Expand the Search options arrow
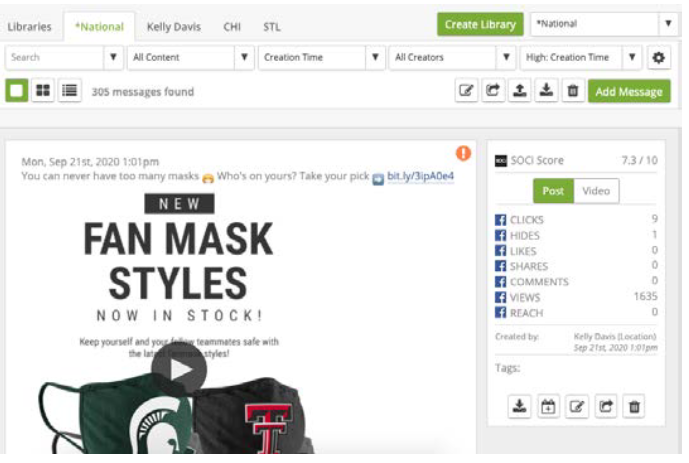Image resolution: width=689 pixels, height=463 pixels. coord(113,58)
